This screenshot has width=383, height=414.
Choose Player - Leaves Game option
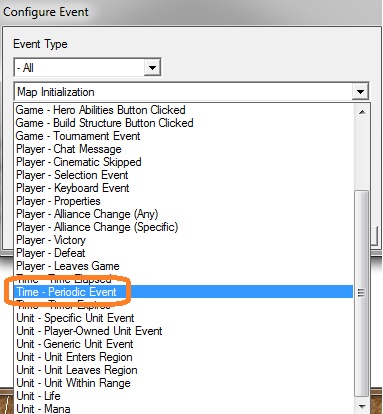184,266
